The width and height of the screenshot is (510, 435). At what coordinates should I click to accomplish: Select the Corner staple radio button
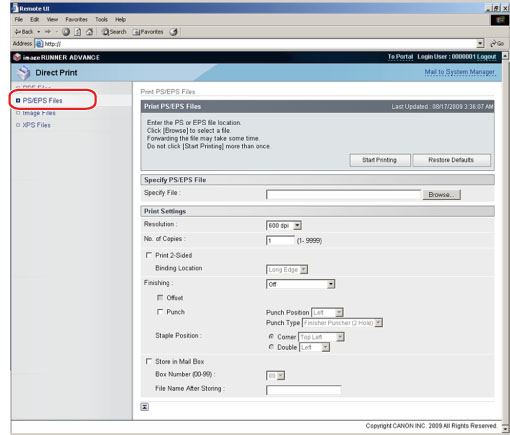pyautogui.click(x=271, y=337)
